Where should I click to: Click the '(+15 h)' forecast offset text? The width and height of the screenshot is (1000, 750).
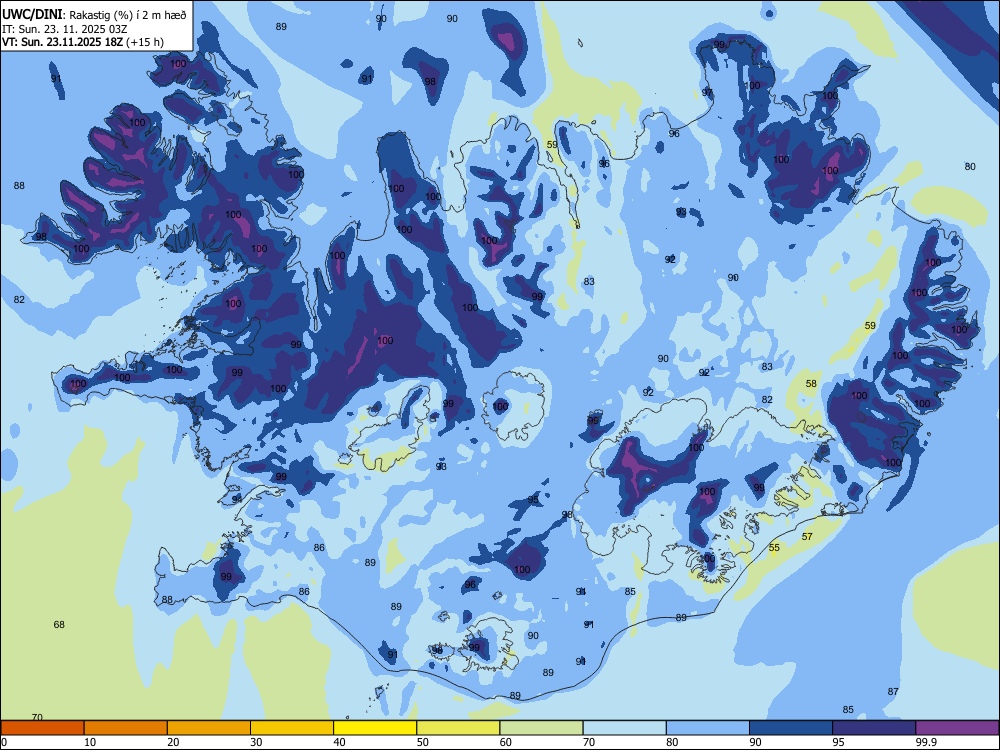tap(145, 42)
